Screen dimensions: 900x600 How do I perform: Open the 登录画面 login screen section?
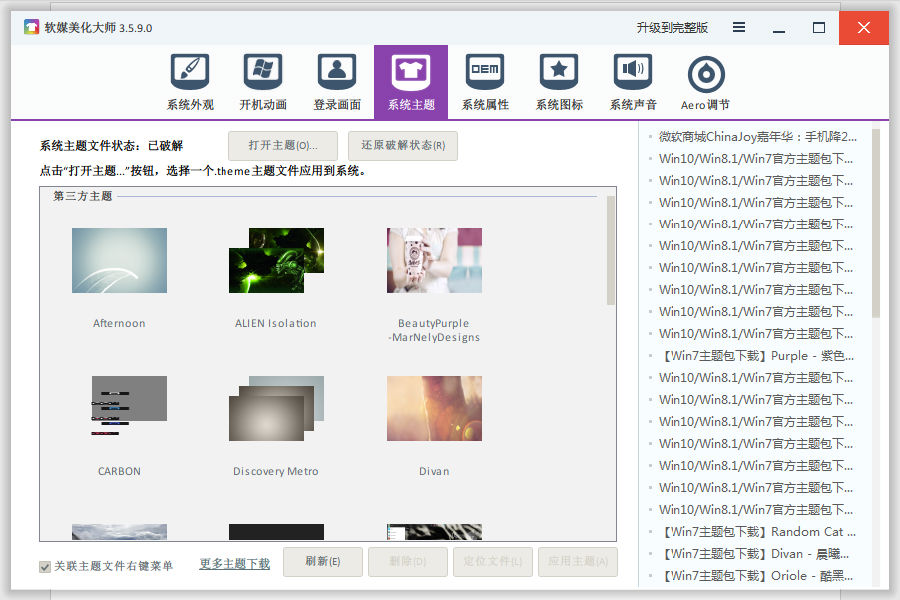(x=337, y=82)
